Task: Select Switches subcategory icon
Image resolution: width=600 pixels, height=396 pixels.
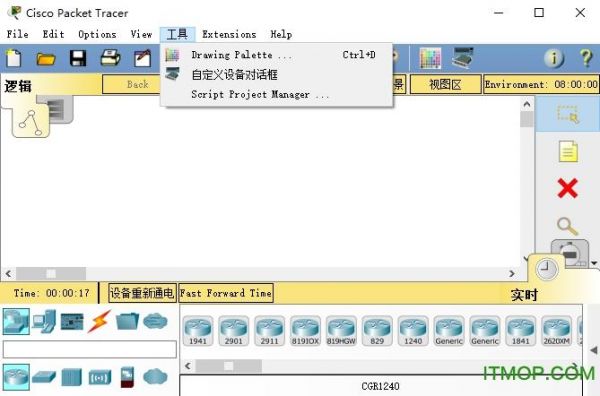Action: coord(44,377)
